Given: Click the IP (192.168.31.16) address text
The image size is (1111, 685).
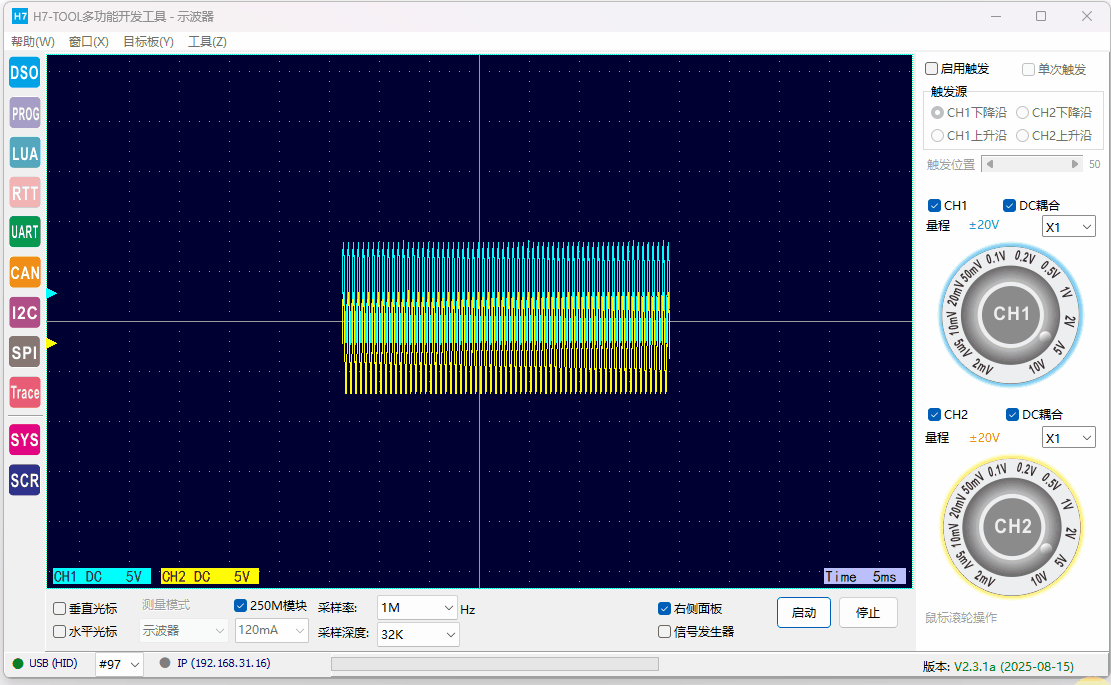Looking at the screenshot, I should point(224,663).
